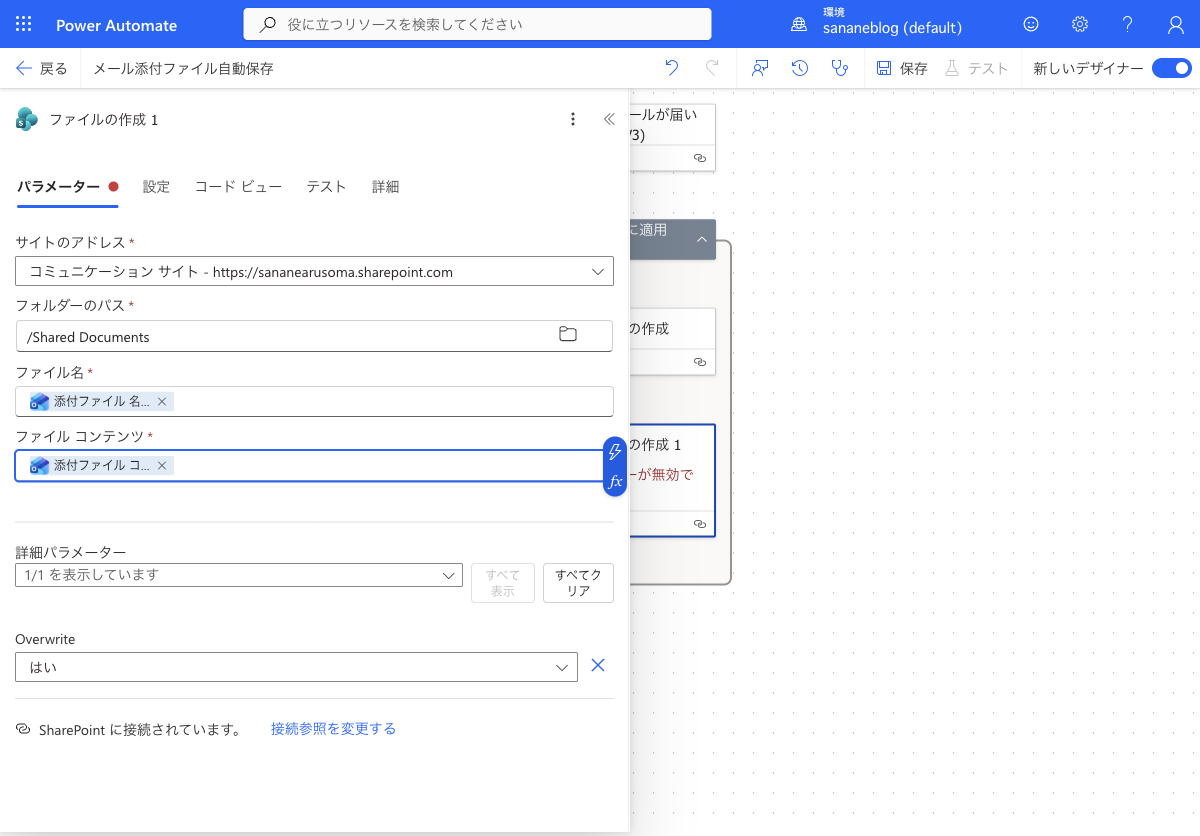Viewport: 1200px width, 836px height.
Task: Open the version history clock icon
Action: [x=800, y=68]
